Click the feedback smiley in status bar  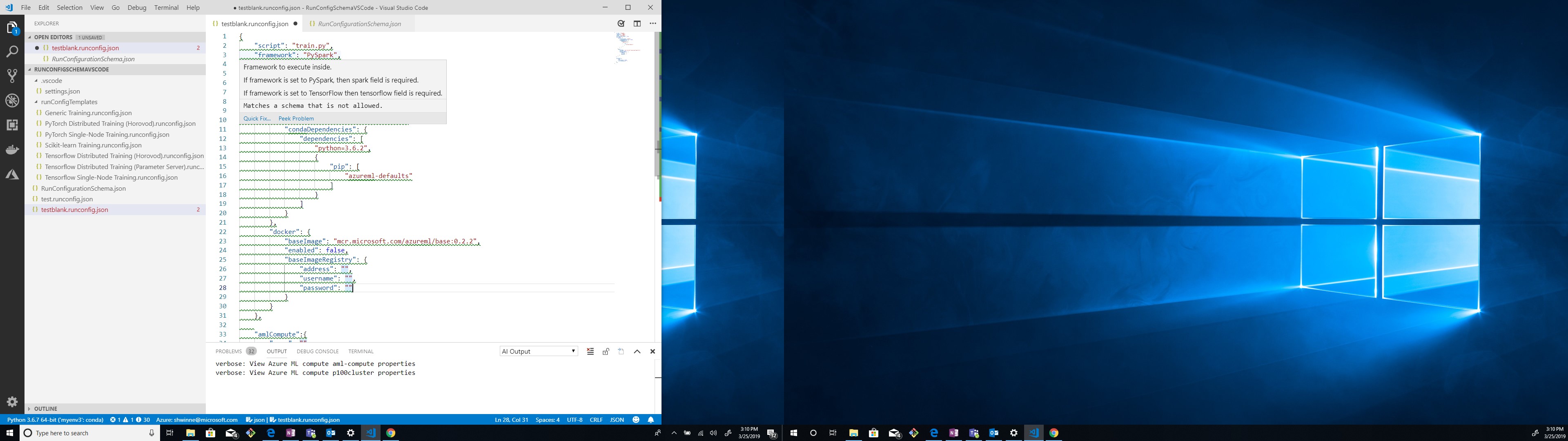635,420
